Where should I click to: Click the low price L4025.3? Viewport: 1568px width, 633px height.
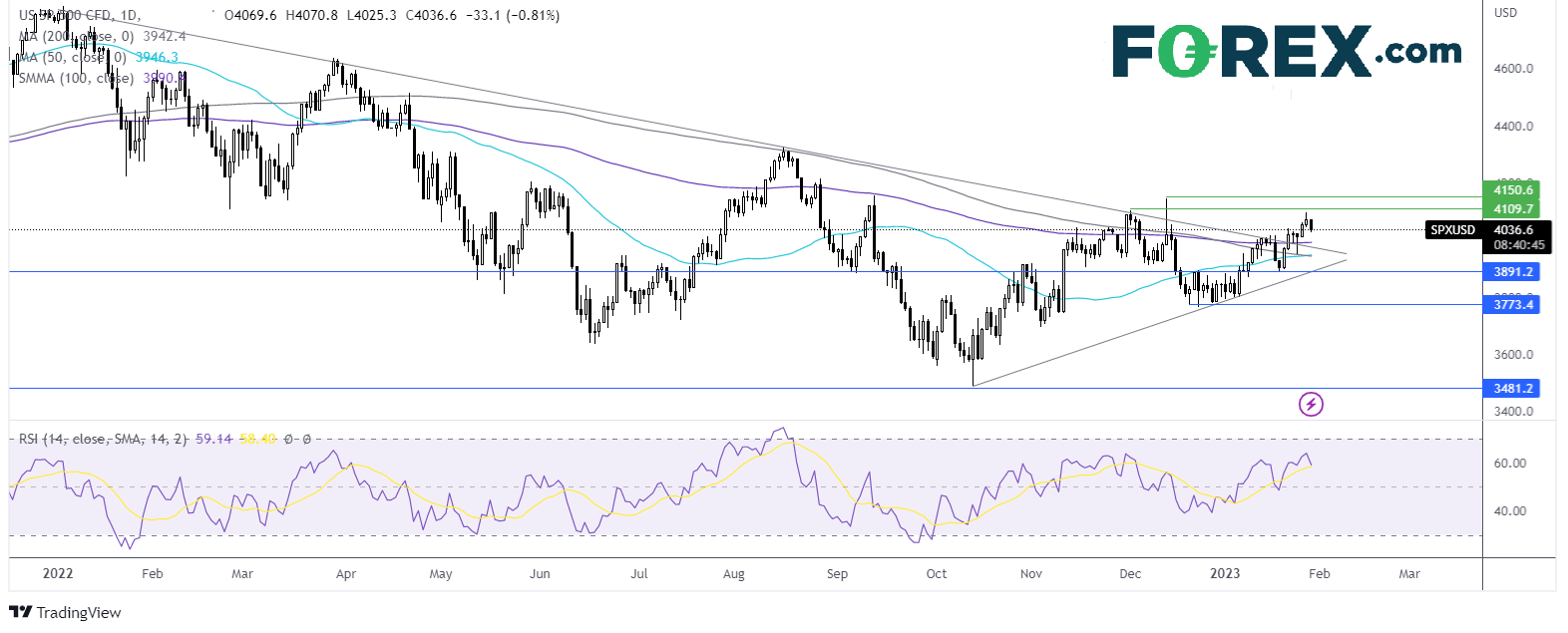pyautogui.click(x=371, y=16)
